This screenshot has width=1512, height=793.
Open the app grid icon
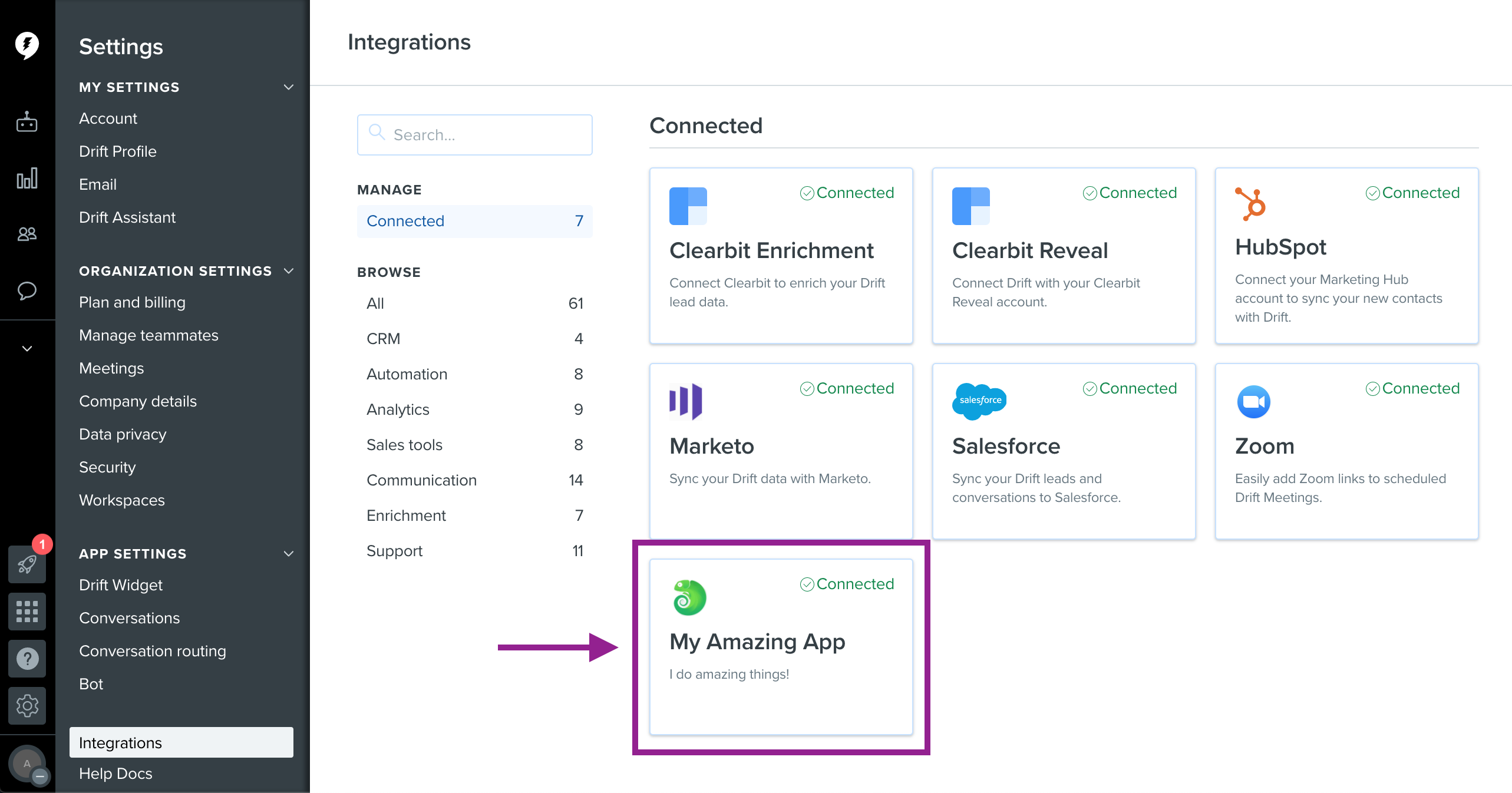pyautogui.click(x=27, y=612)
